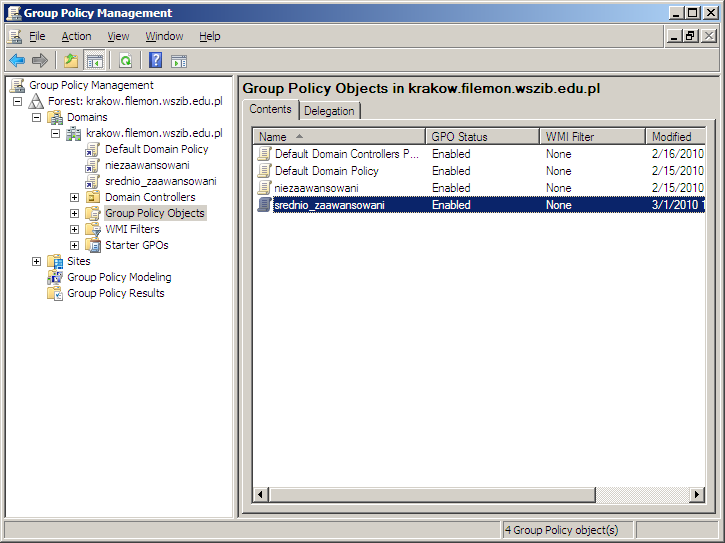Sort list by Name column header
The height and width of the screenshot is (543, 725).
[339, 137]
